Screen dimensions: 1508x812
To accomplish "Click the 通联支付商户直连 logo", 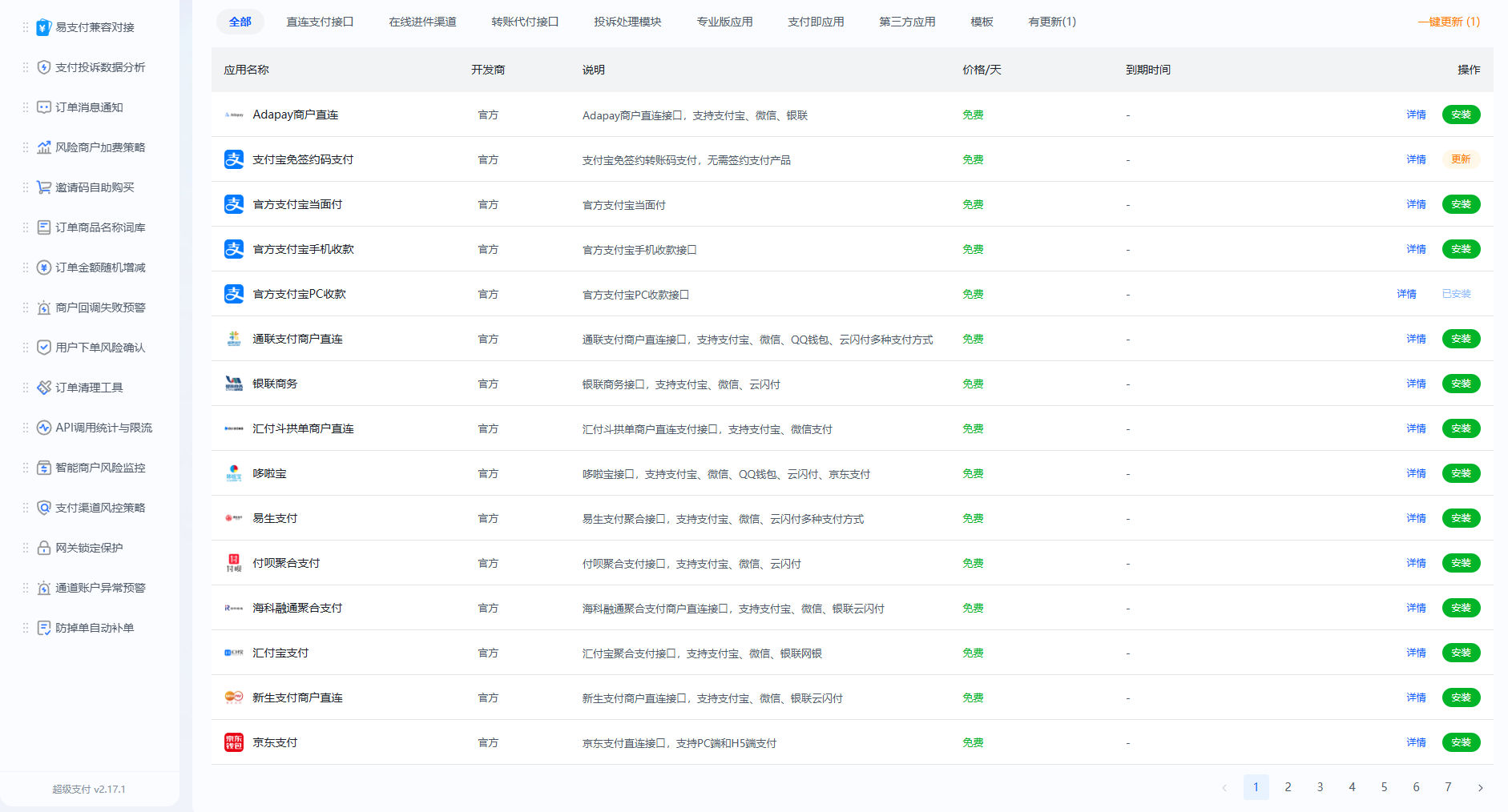I will coord(234,339).
